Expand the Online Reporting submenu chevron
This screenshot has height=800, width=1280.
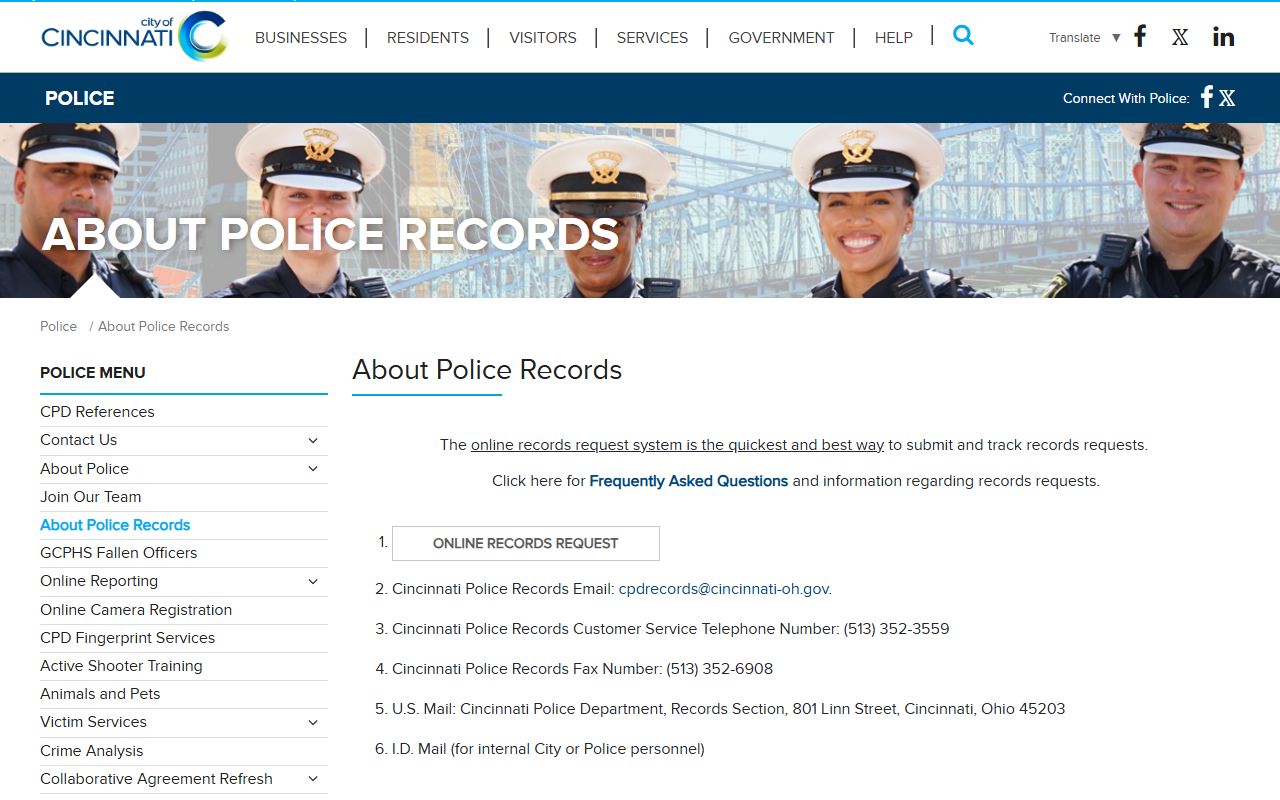click(313, 581)
